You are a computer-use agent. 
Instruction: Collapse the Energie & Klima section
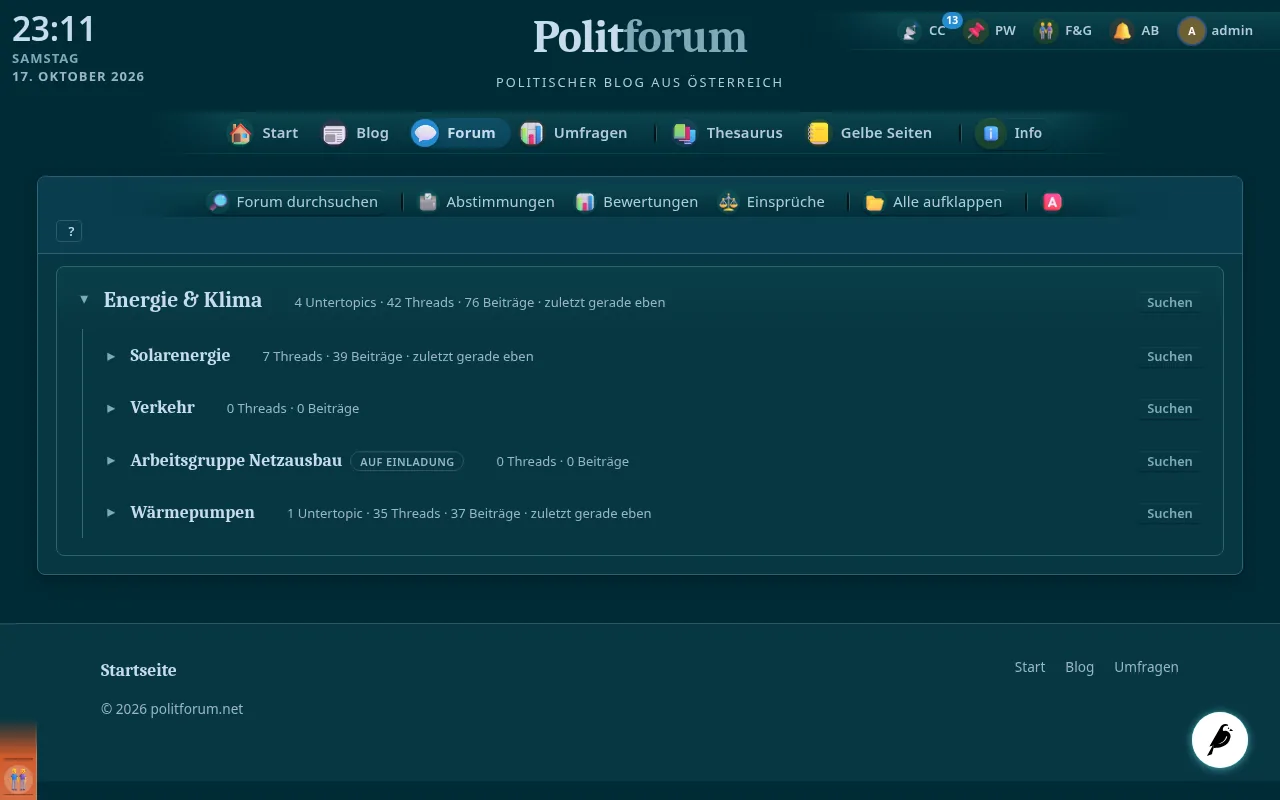pos(84,300)
